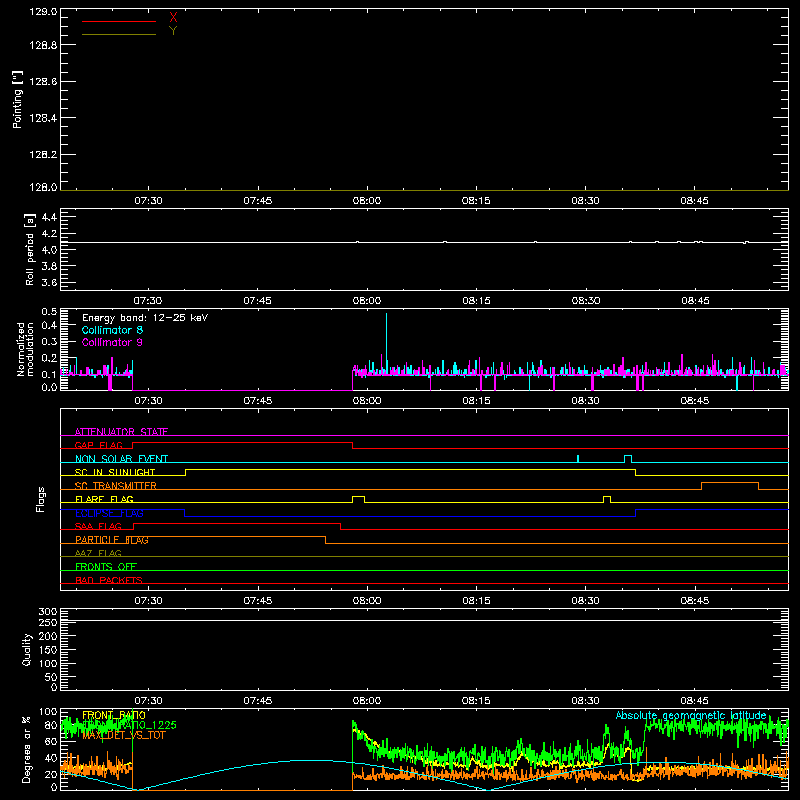Viewport: 800px width, 800px height.
Task: Click the red X legend line
Action: coord(119,21)
